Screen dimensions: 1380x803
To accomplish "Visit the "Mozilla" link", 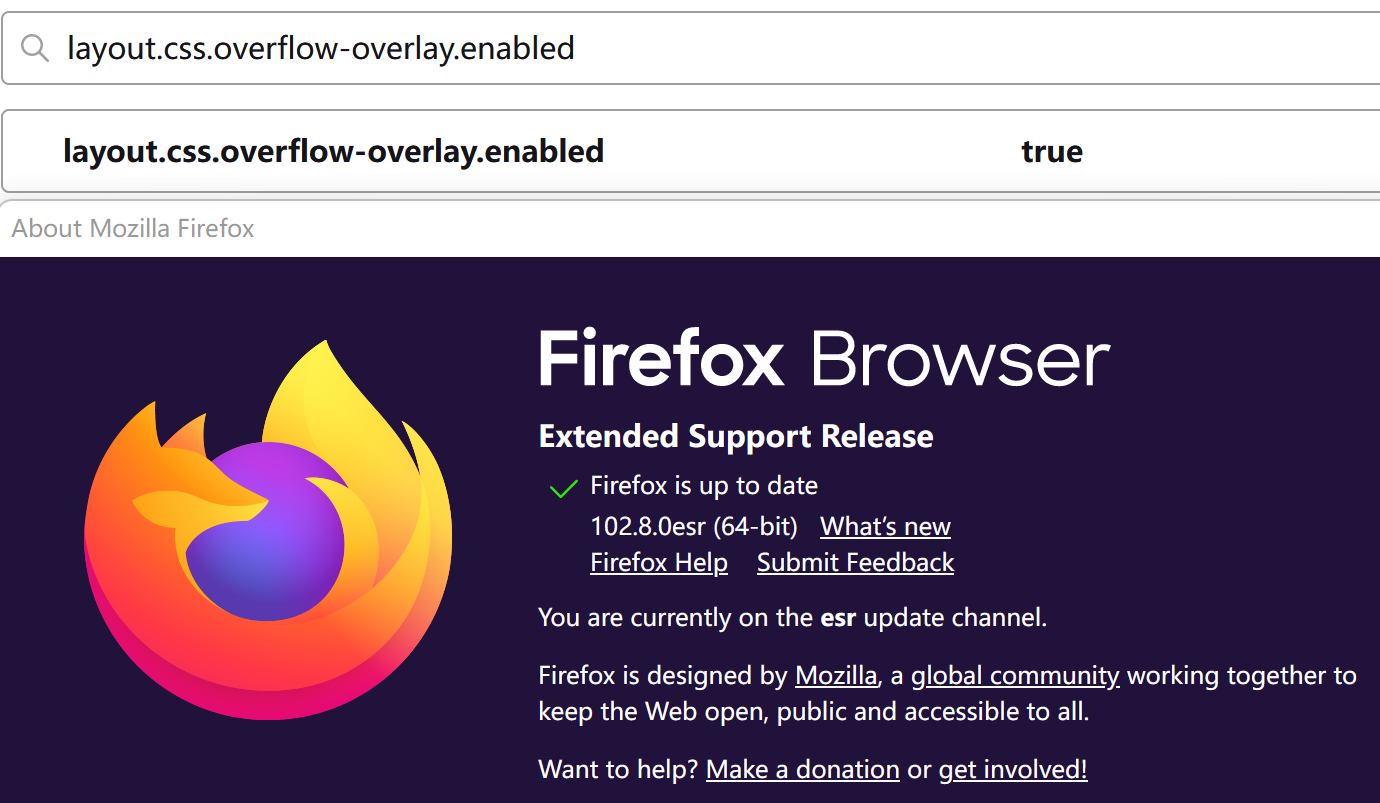I will click(x=835, y=675).
